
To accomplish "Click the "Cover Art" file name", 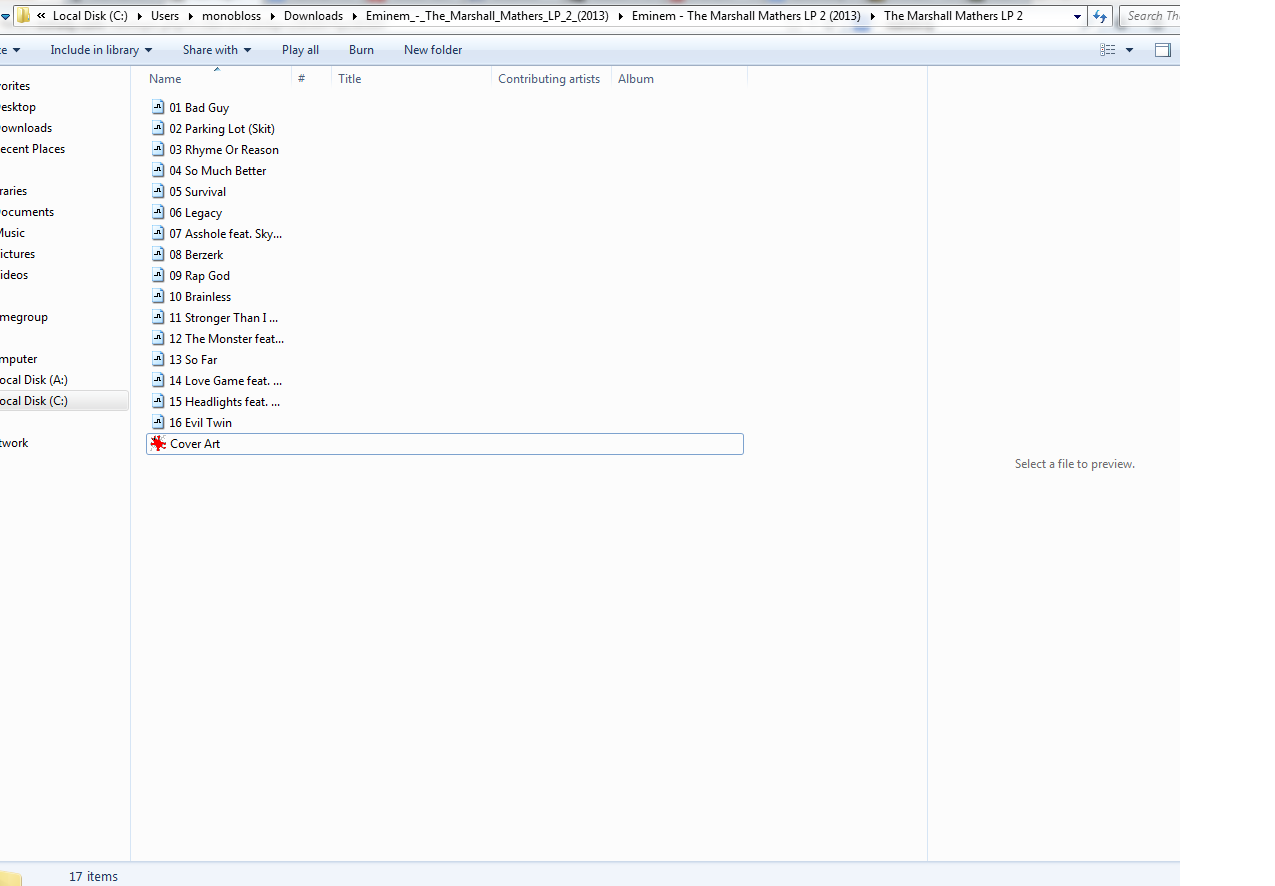I will click(195, 443).
